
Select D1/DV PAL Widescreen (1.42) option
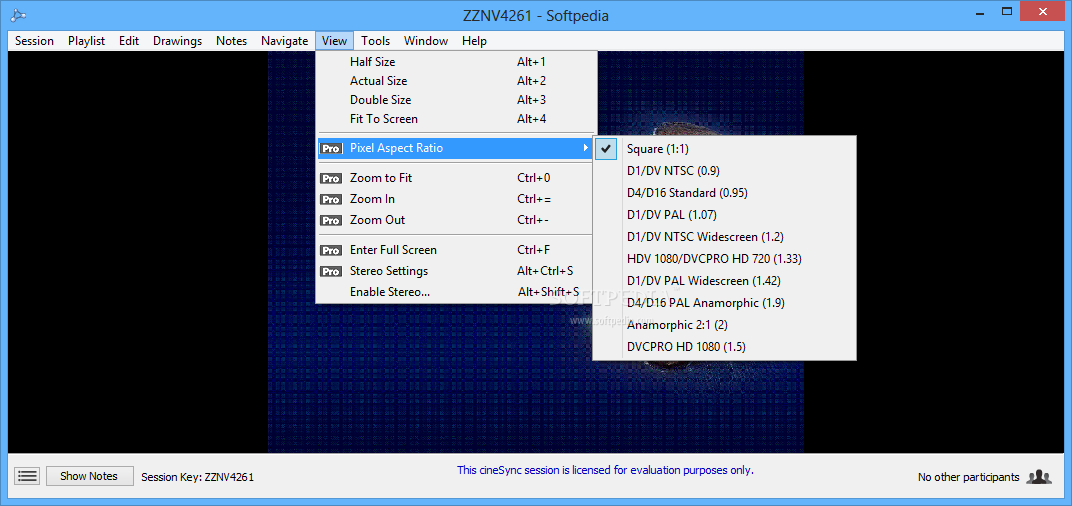724,280
